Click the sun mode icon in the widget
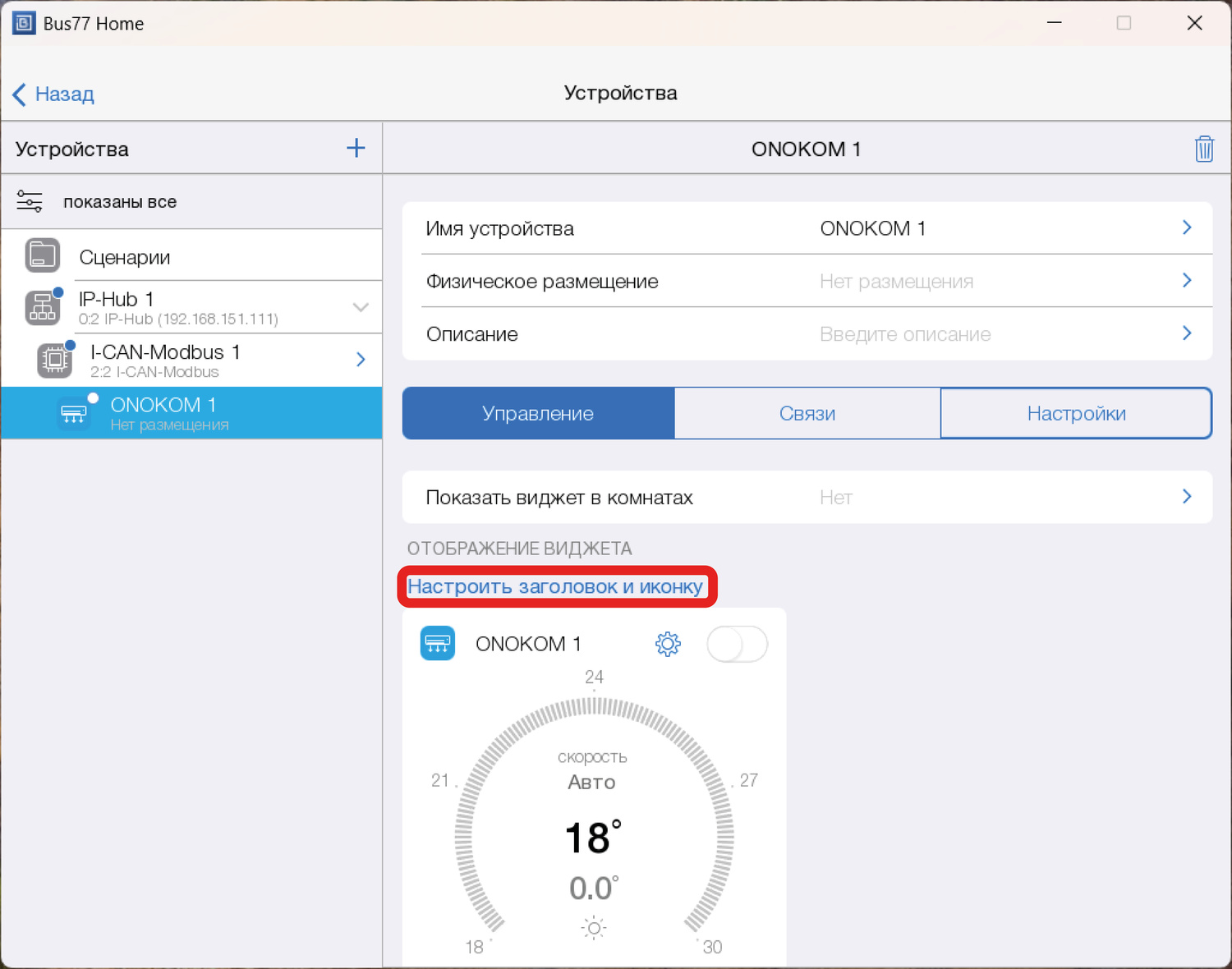The height and width of the screenshot is (969, 1232). [x=593, y=928]
